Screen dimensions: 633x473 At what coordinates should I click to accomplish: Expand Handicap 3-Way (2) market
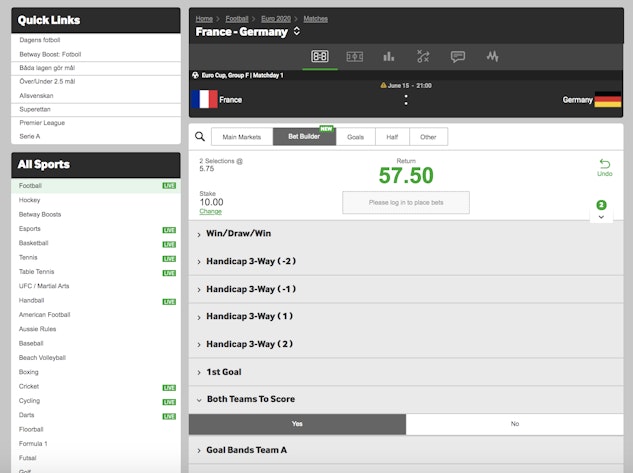click(x=406, y=344)
